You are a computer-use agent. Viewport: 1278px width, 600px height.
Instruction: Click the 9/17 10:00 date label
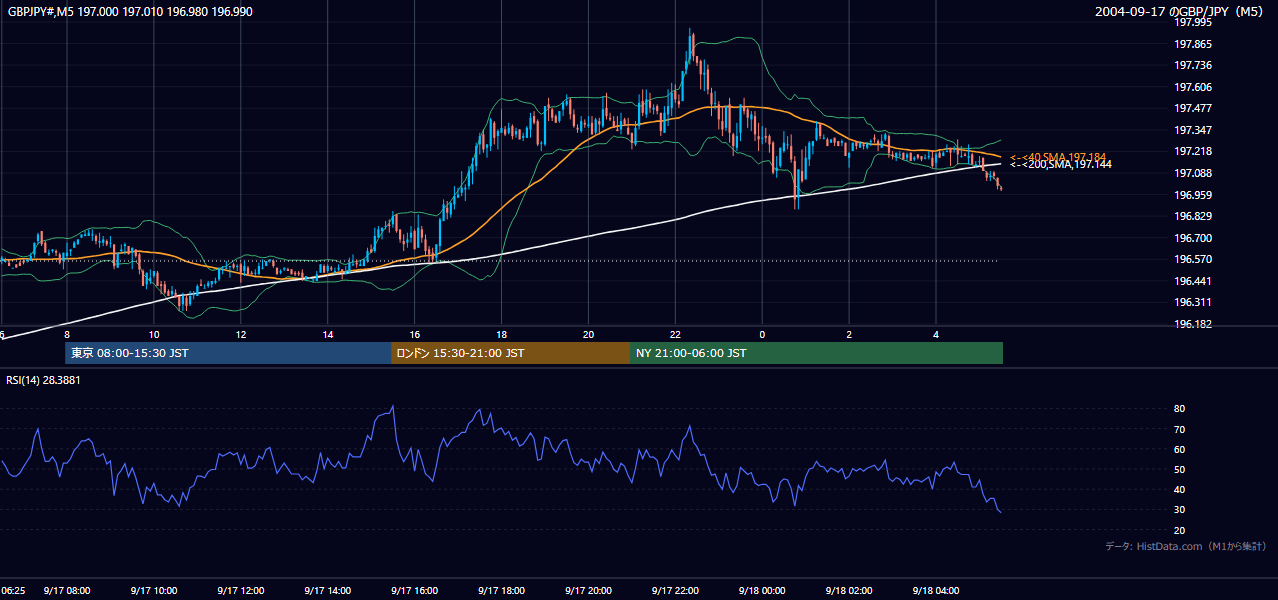click(x=154, y=591)
